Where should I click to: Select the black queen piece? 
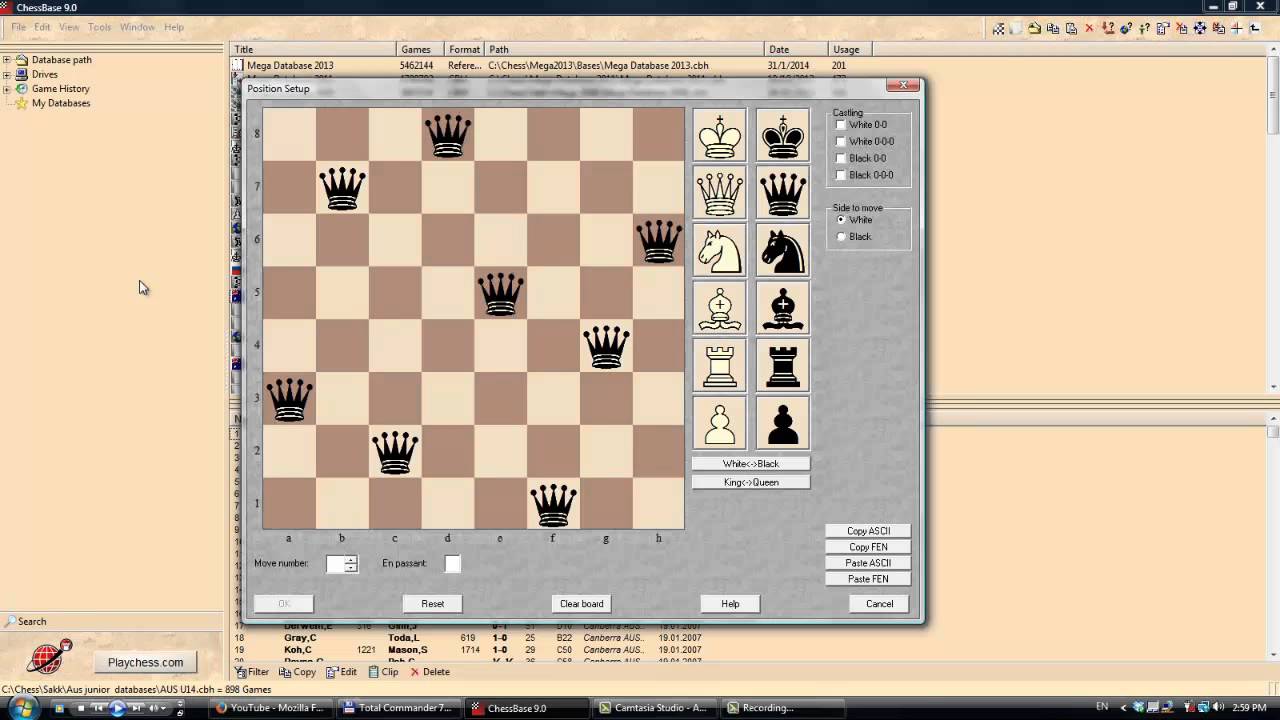(783, 192)
